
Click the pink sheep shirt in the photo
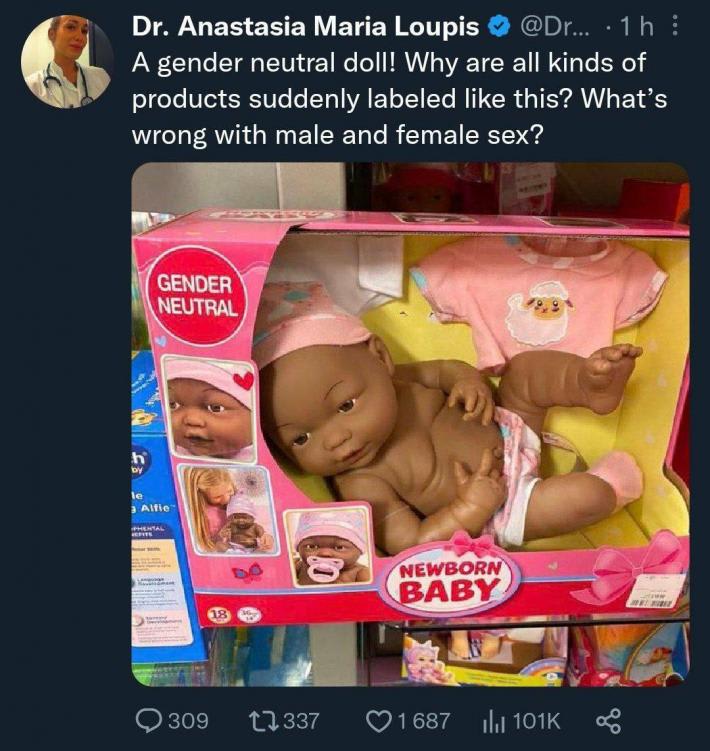click(538, 301)
